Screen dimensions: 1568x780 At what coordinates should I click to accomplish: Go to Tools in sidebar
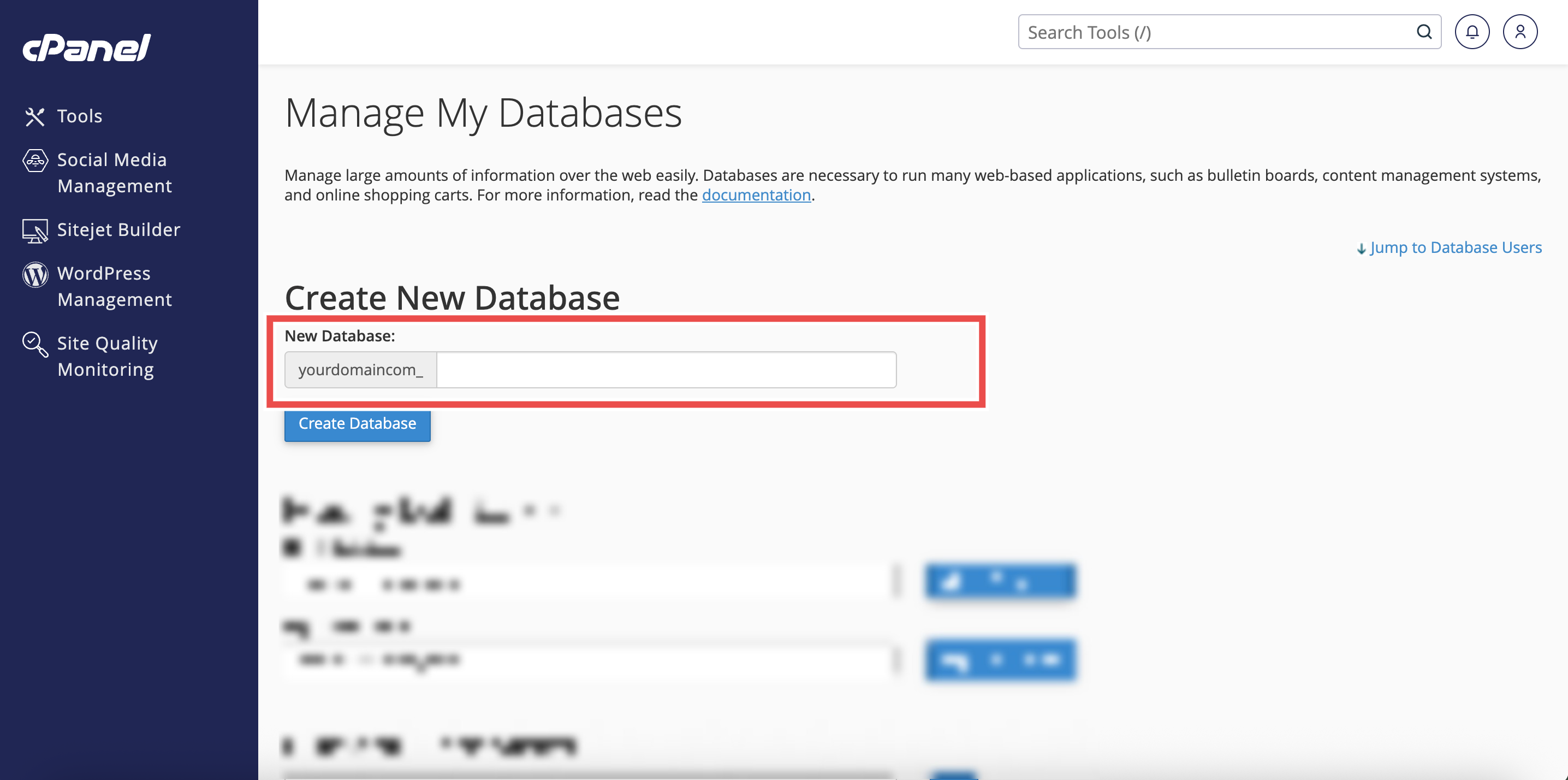(80, 116)
